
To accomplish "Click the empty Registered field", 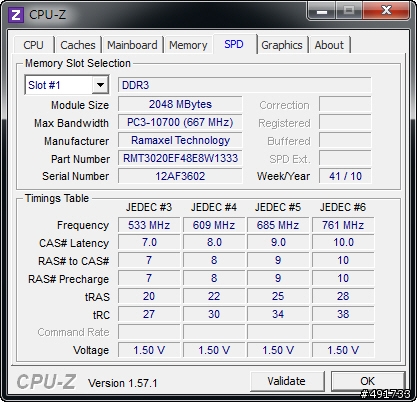I will [345, 122].
